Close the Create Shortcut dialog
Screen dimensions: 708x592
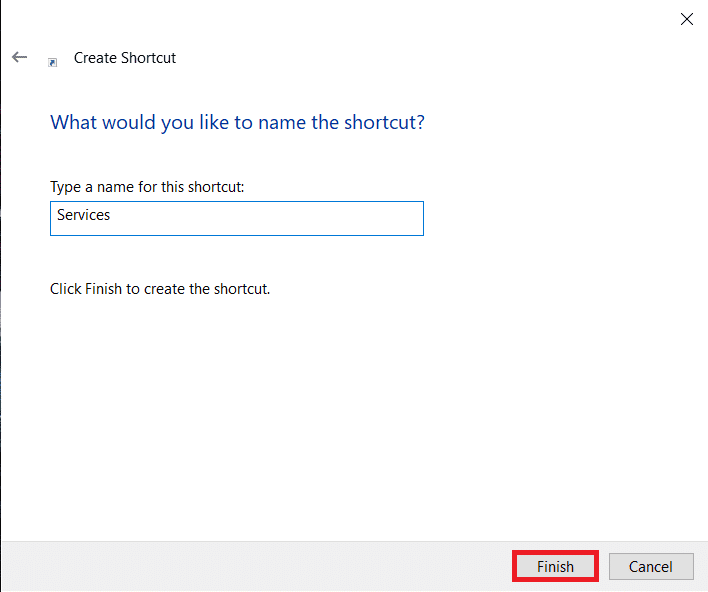687,19
